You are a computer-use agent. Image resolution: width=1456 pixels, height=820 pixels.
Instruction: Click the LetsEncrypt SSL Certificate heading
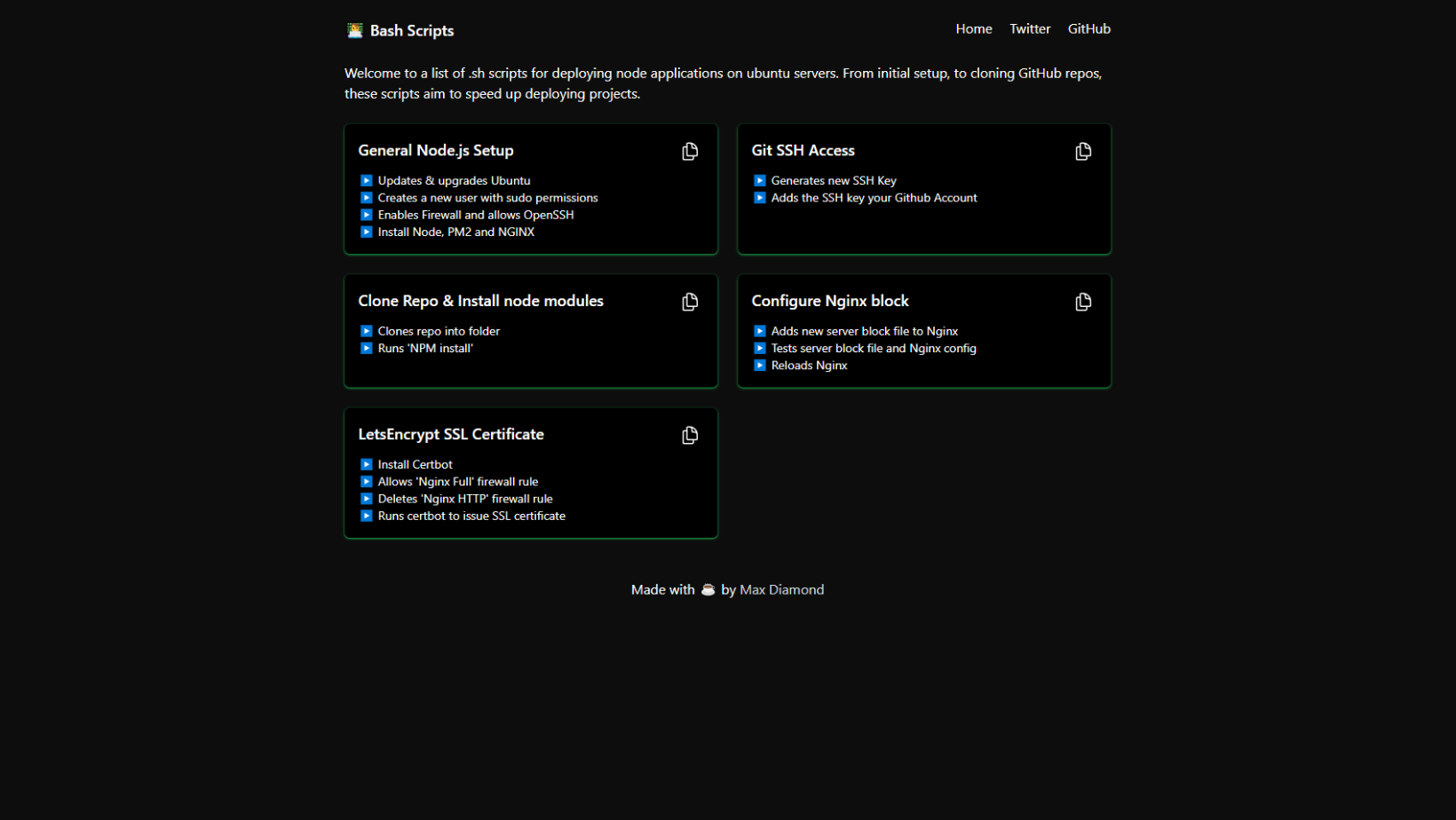pos(450,435)
